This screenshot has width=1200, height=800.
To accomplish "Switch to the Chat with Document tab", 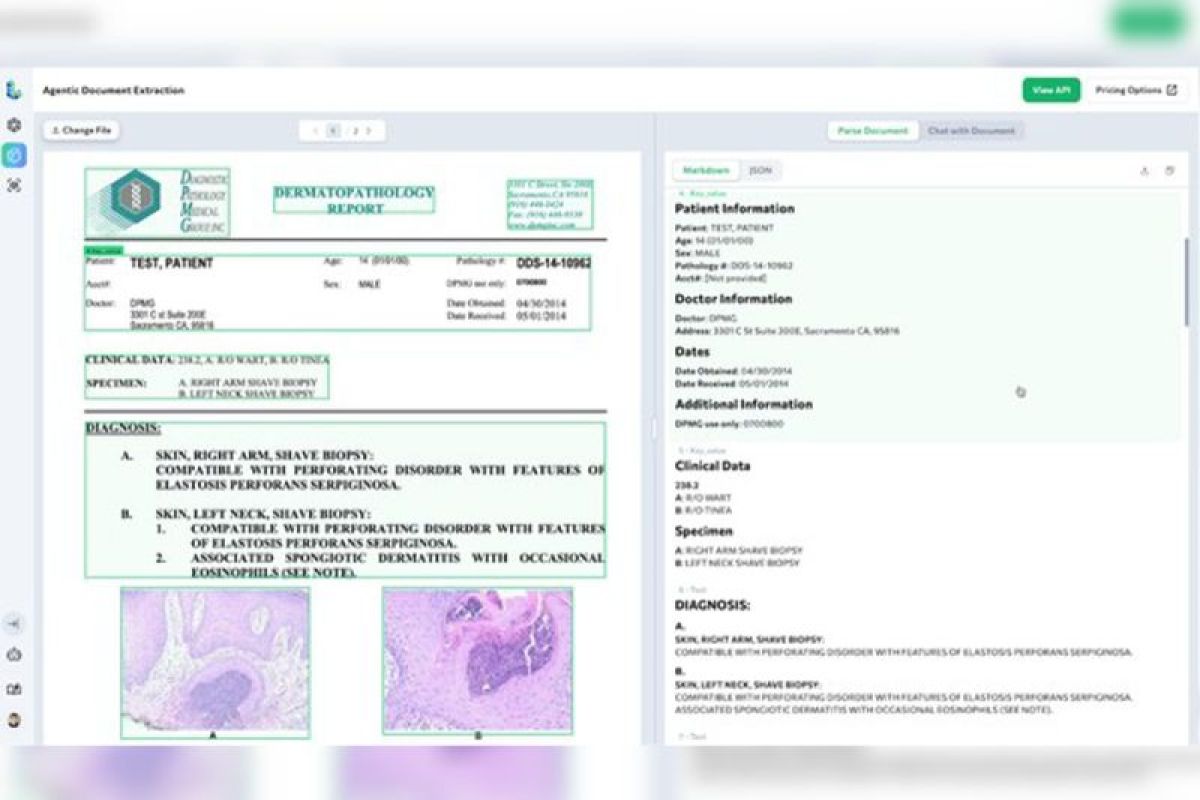I will 971,131.
